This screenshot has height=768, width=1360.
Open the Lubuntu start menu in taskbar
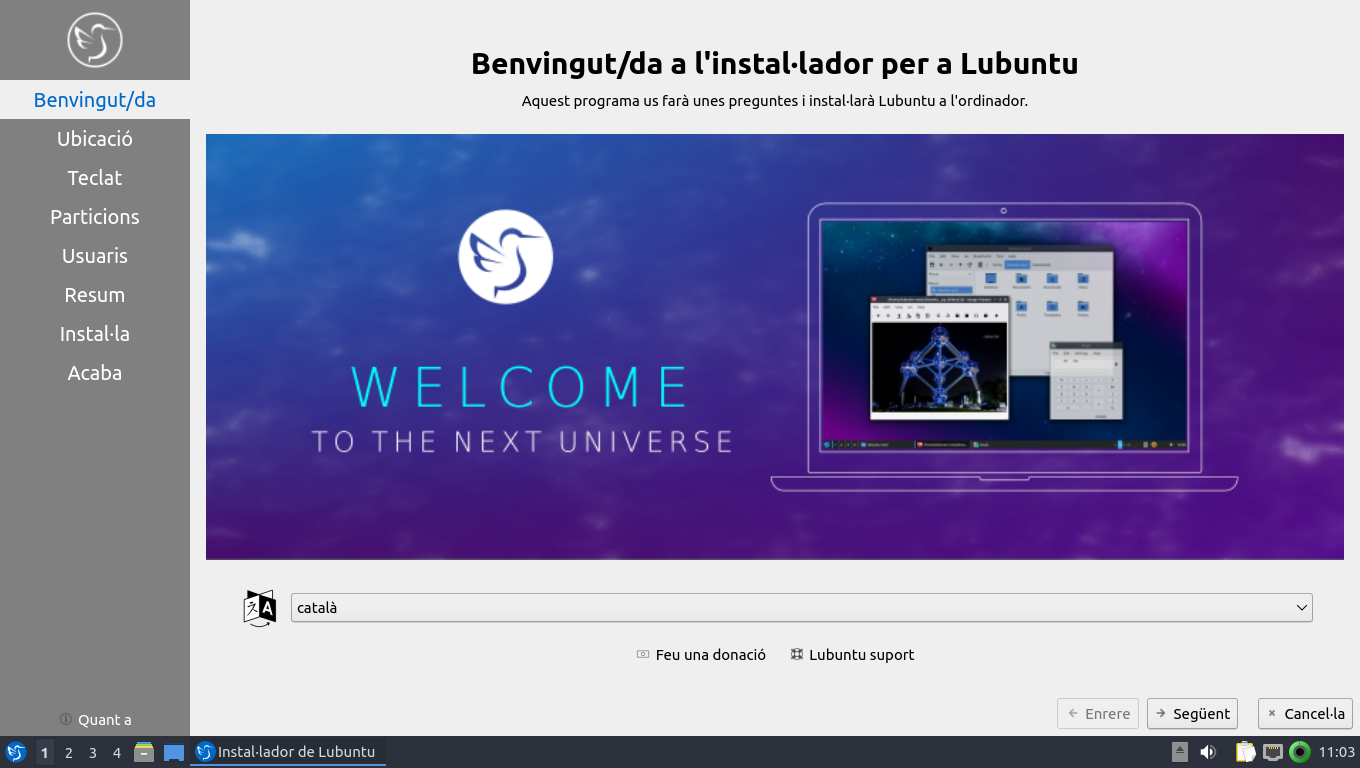15,752
